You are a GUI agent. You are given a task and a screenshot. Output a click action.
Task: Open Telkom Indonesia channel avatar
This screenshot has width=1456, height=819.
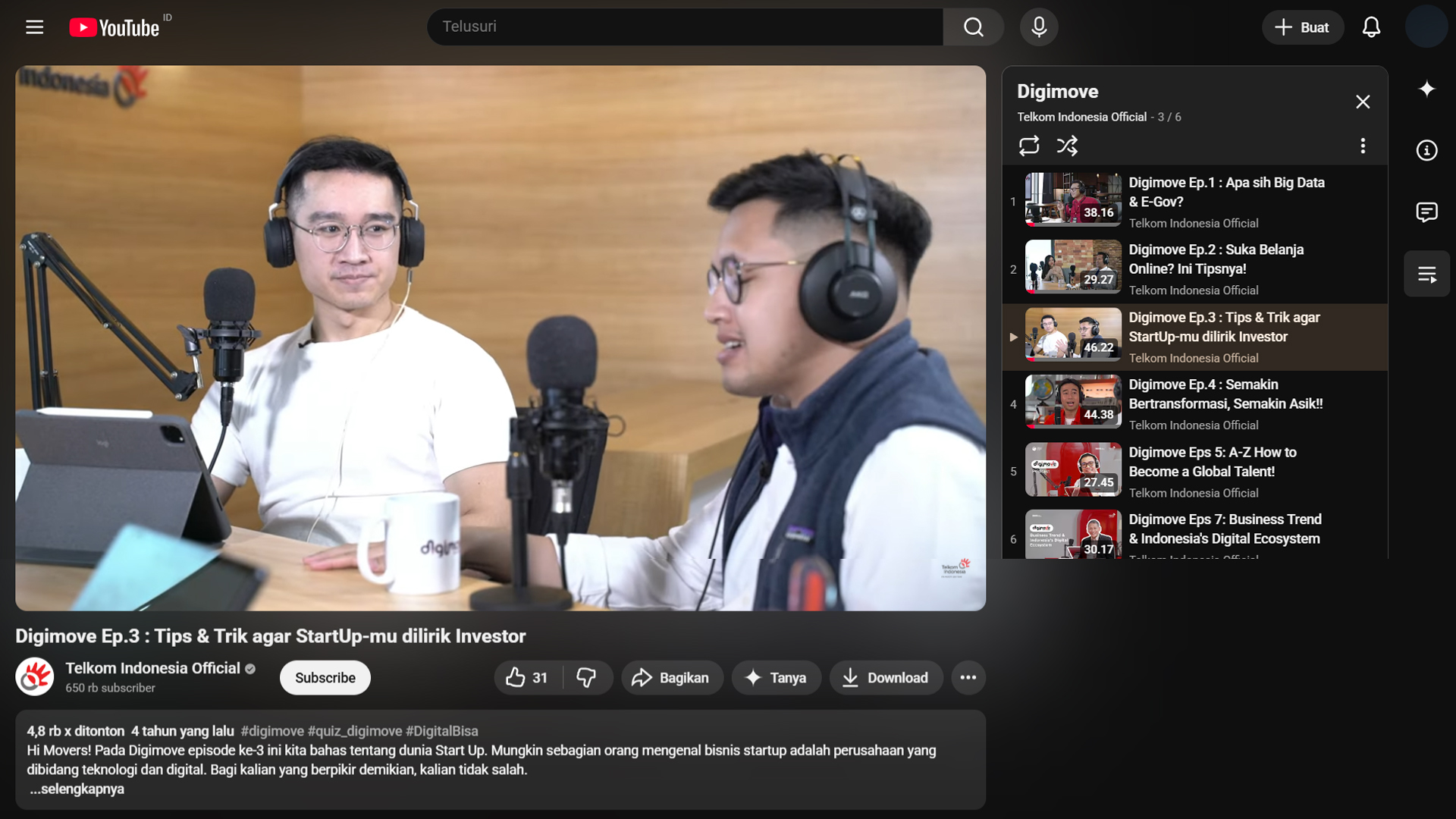[x=35, y=677]
